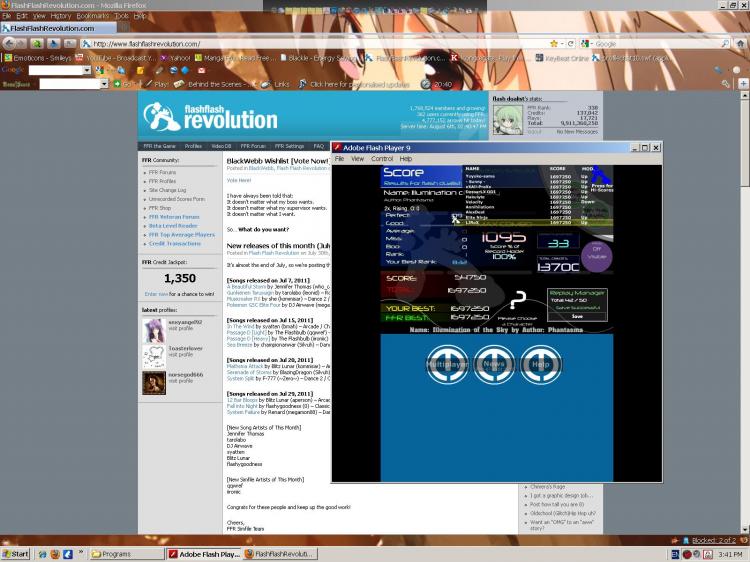Screen dimensions: 750x562
Task: Click the plus icon at toolbar right edge
Action: coord(743,84)
